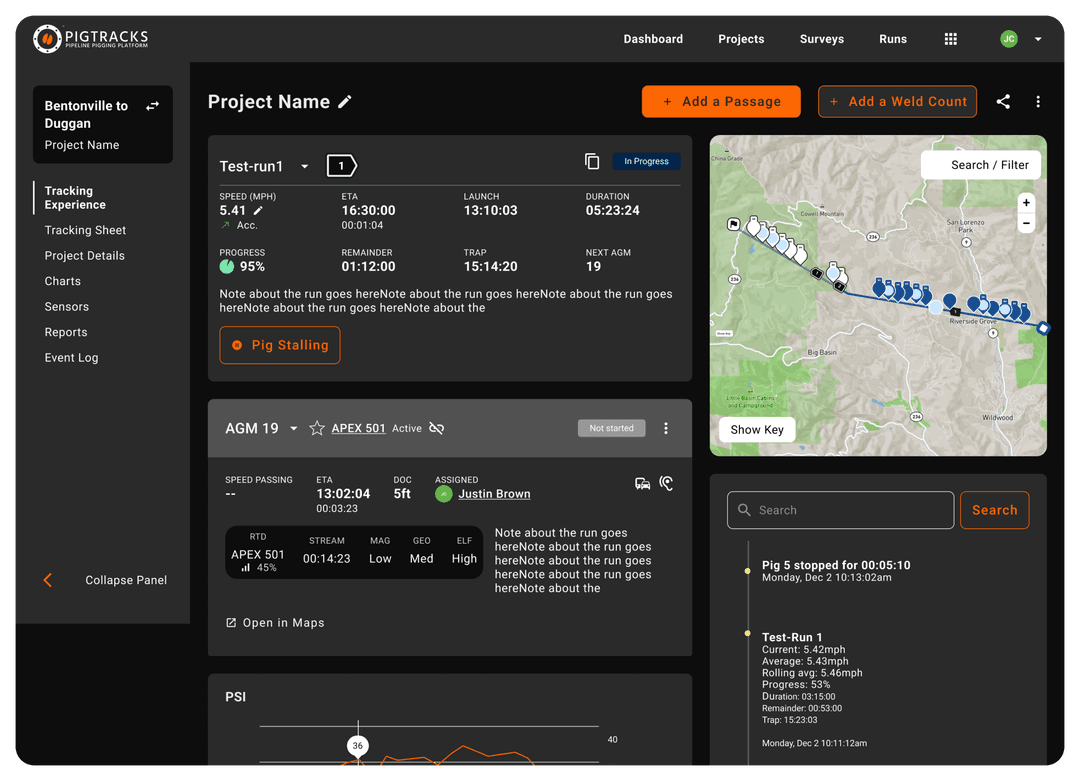Click the search input above the event feed
The width and height of the screenshot is (1080, 781).
840,510
